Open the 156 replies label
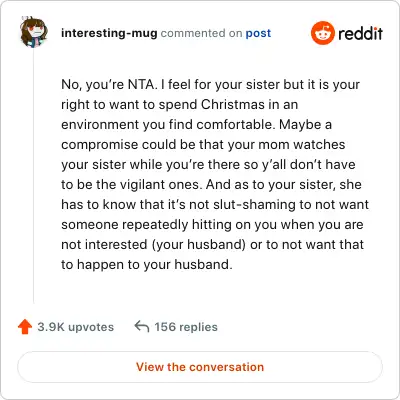400x400 pixels. click(x=186, y=327)
